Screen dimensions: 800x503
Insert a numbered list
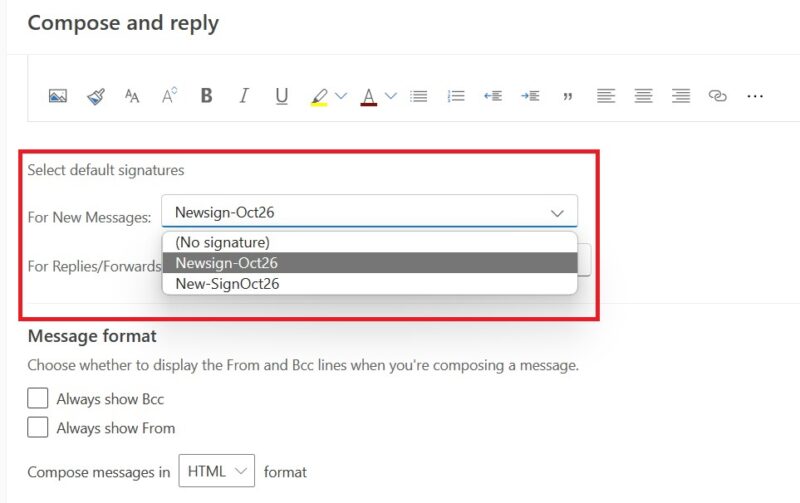[x=456, y=96]
